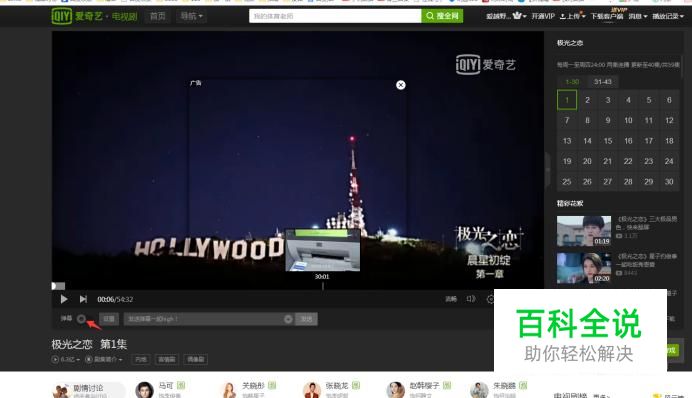692x398 pixels.
Task: Click the search field in the header
Action: 335,16
